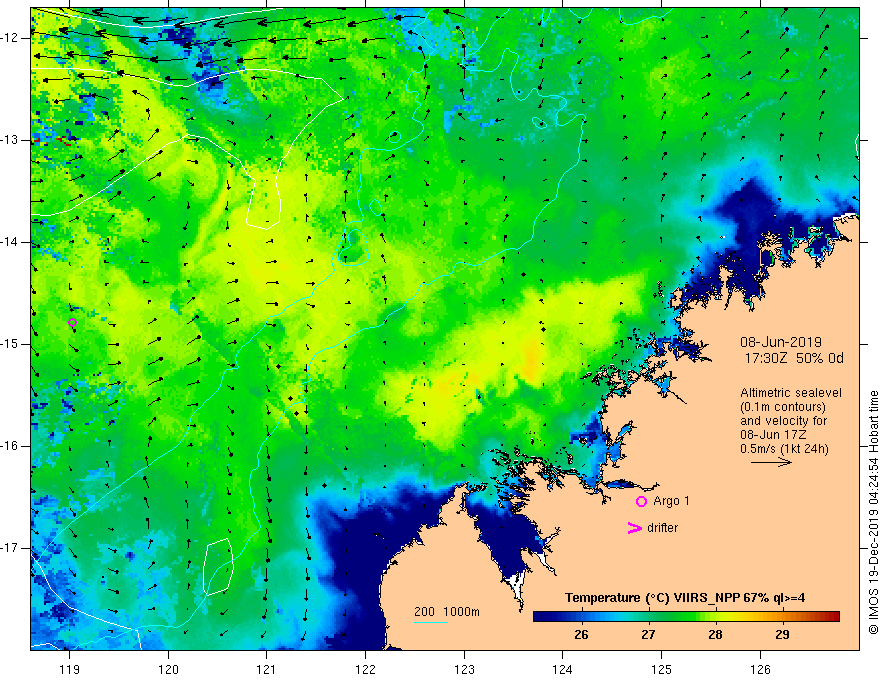The height and width of the screenshot is (680, 880).
Task: Click the magenta Argo float circle on the map
Action: (x=72, y=323)
